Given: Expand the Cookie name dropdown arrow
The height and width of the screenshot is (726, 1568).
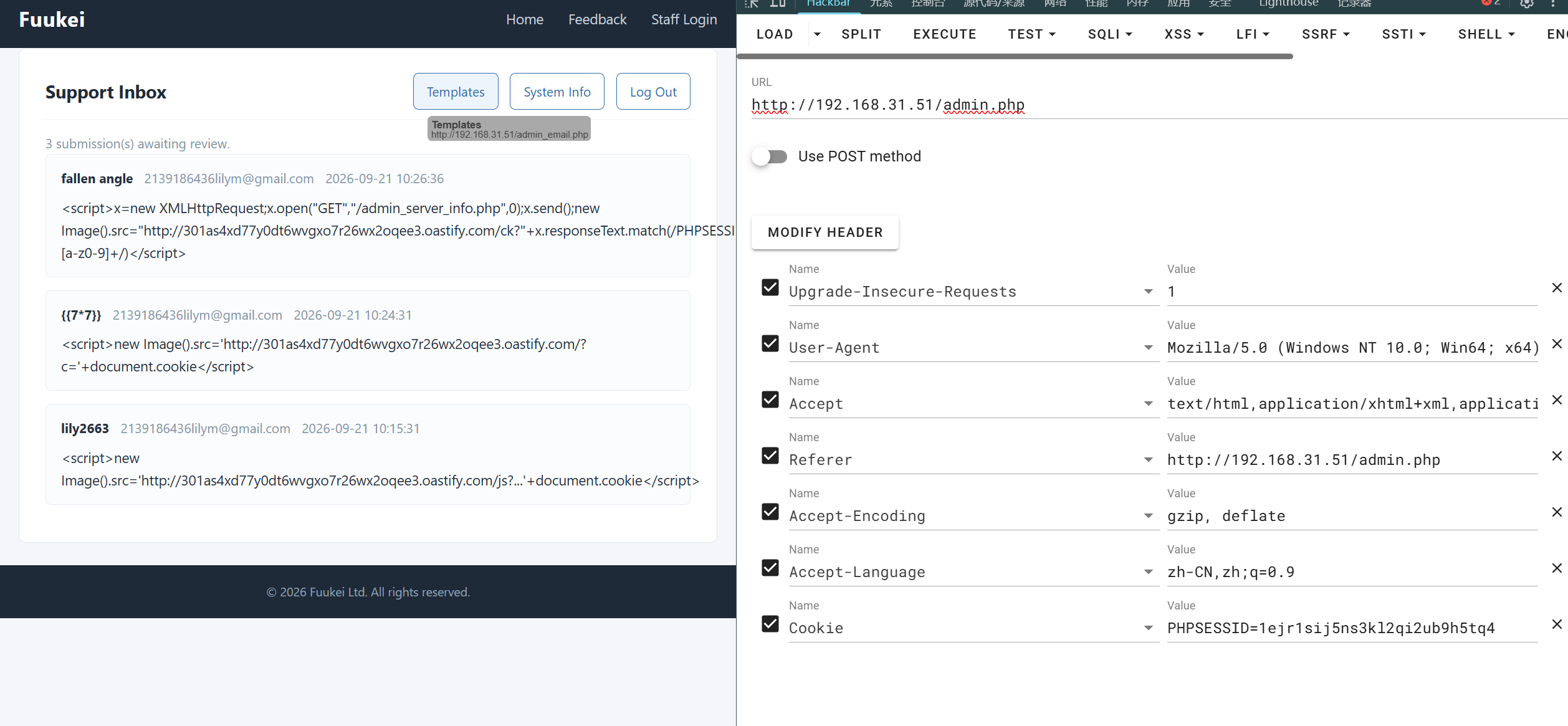Looking at the screenshot, I should click(x=1149, y=628).
